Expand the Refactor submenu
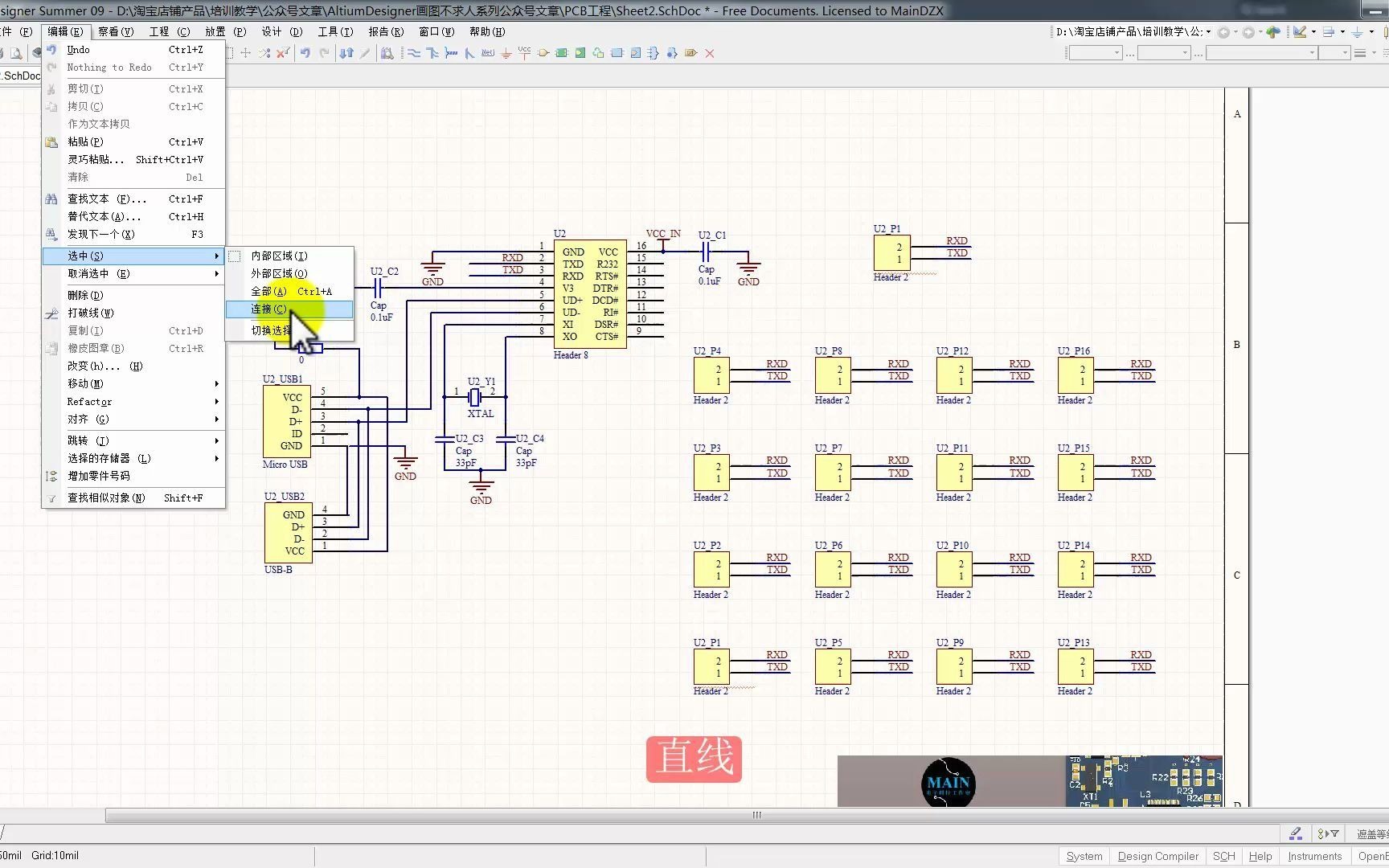This screenshot has height=868, width=1389. pos(133,401)
